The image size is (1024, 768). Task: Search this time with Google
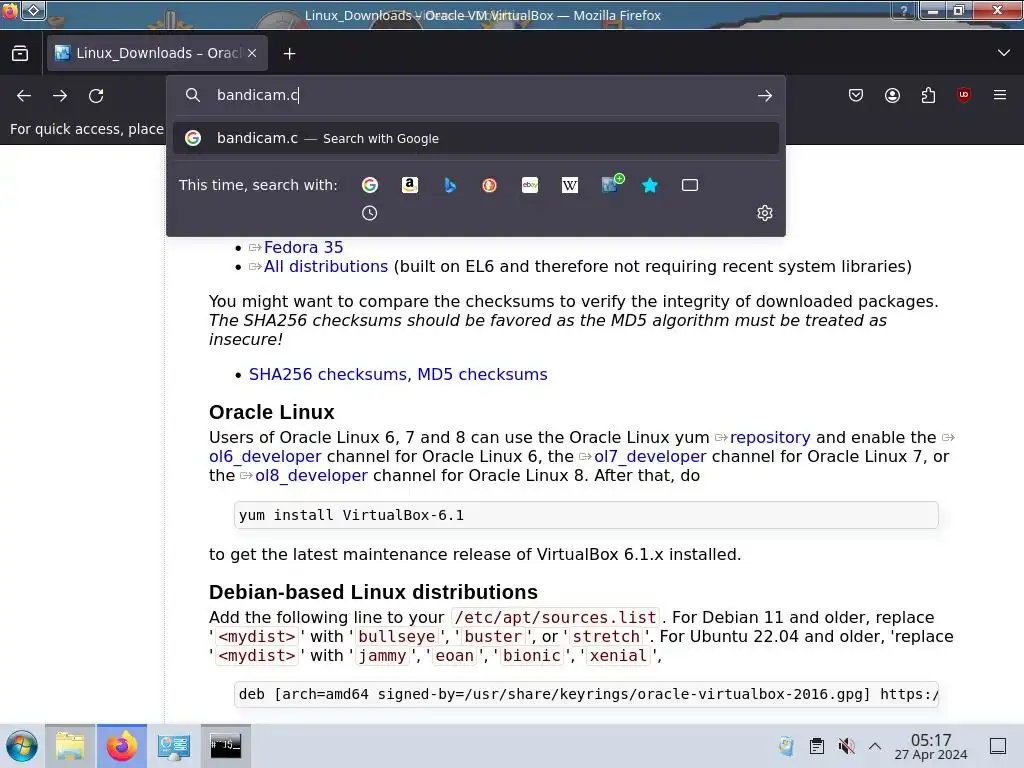click(x=370, y=185)
